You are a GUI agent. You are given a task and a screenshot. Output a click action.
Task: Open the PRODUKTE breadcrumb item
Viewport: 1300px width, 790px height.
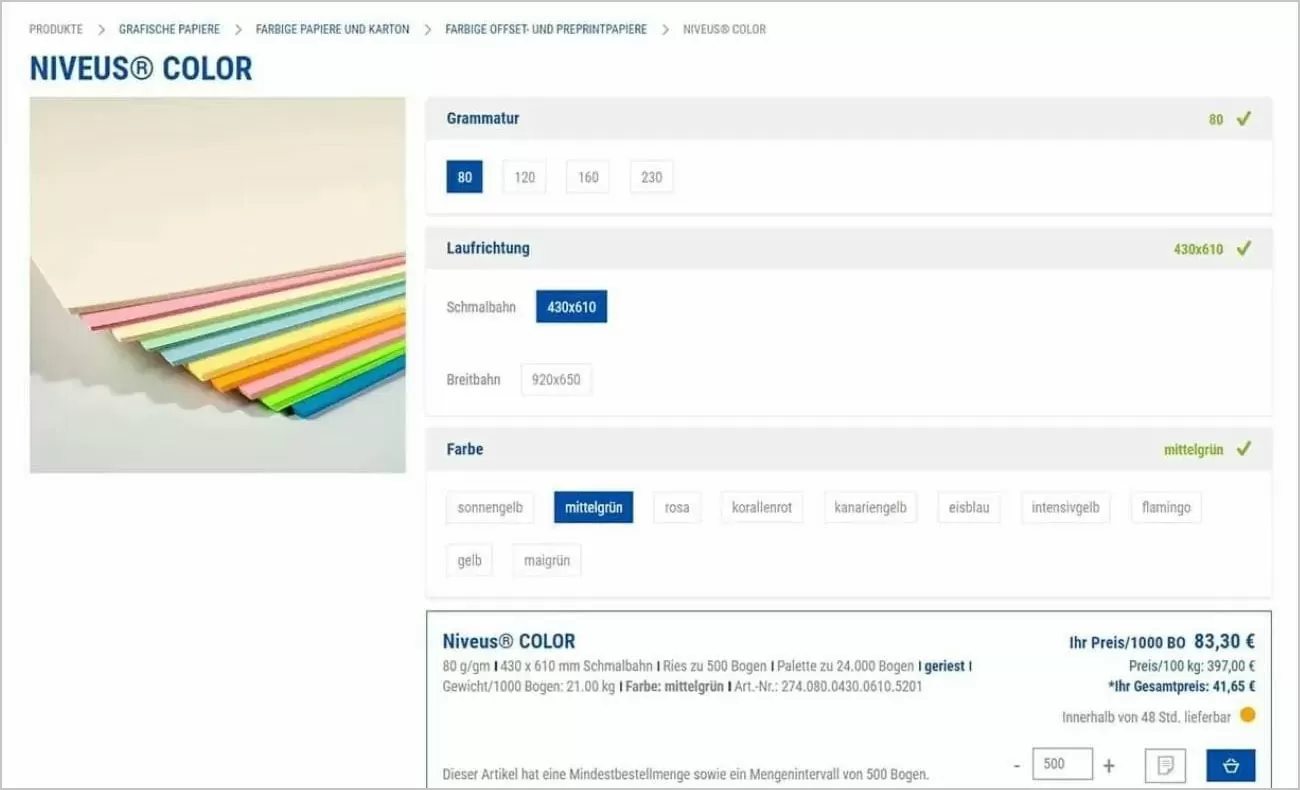click(x=55, y=29)
